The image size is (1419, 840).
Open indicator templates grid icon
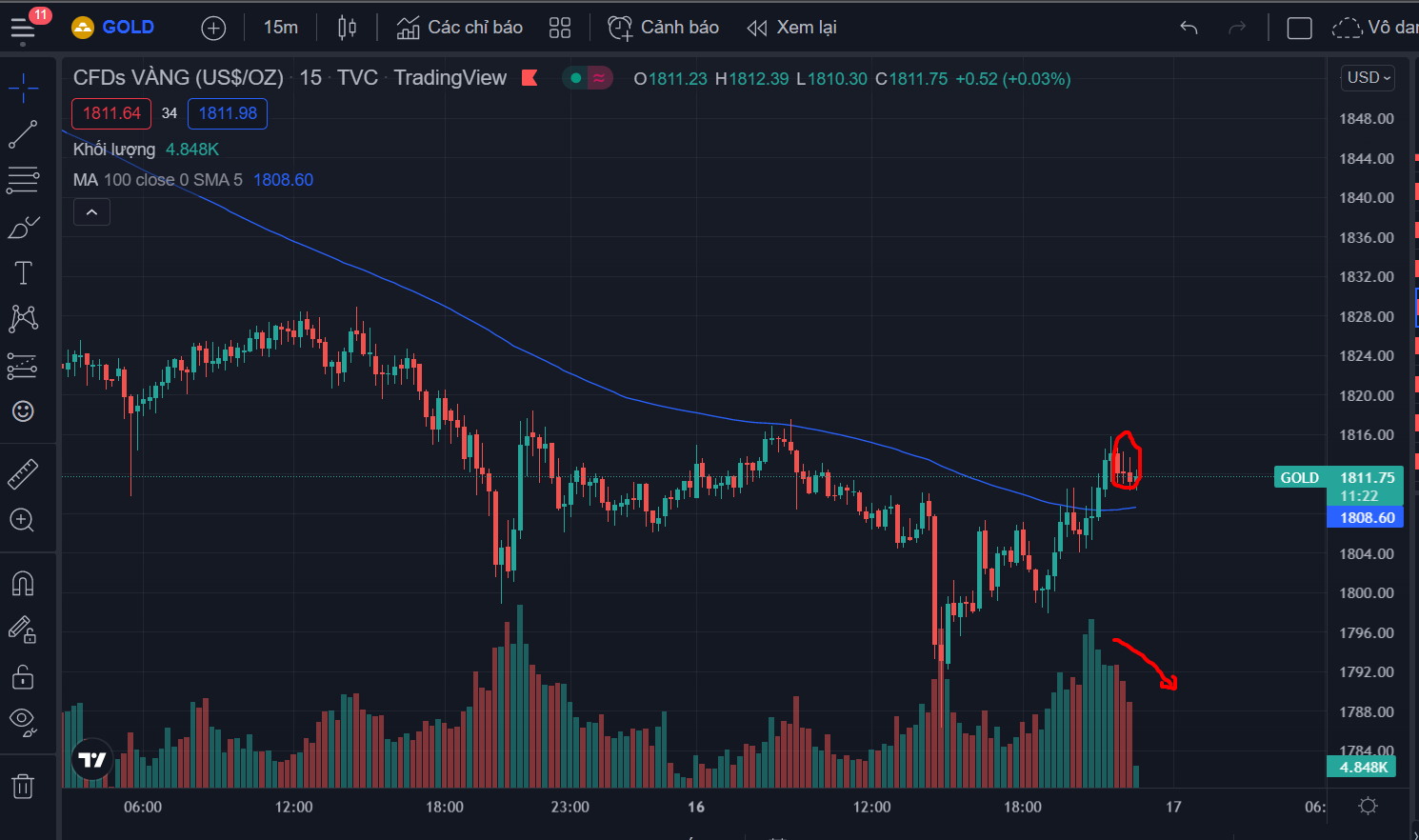(x=560, y=28)
